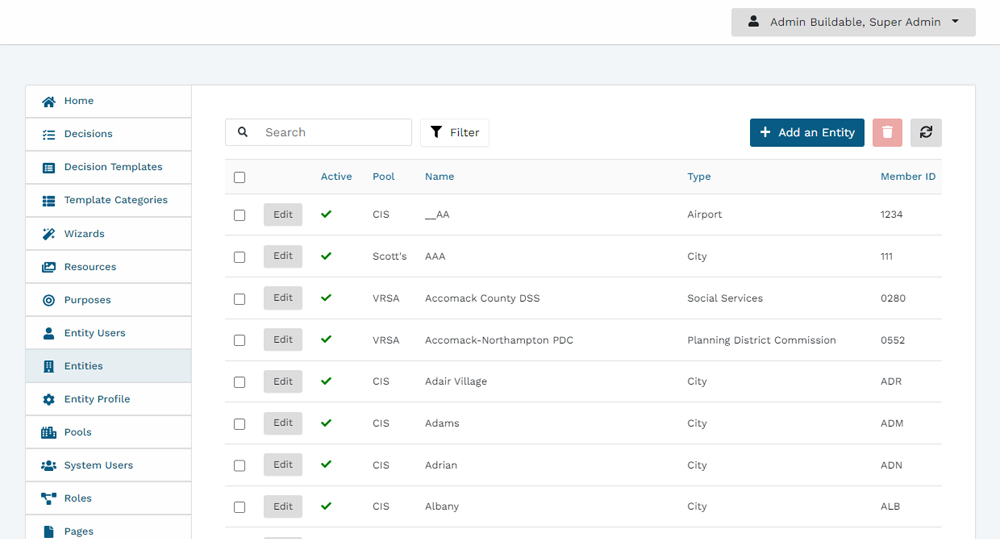The height and width of the screenshot is (539, 1000).
Task: Open the Admin Buildable user dropdown
Action: pos(853,22)
